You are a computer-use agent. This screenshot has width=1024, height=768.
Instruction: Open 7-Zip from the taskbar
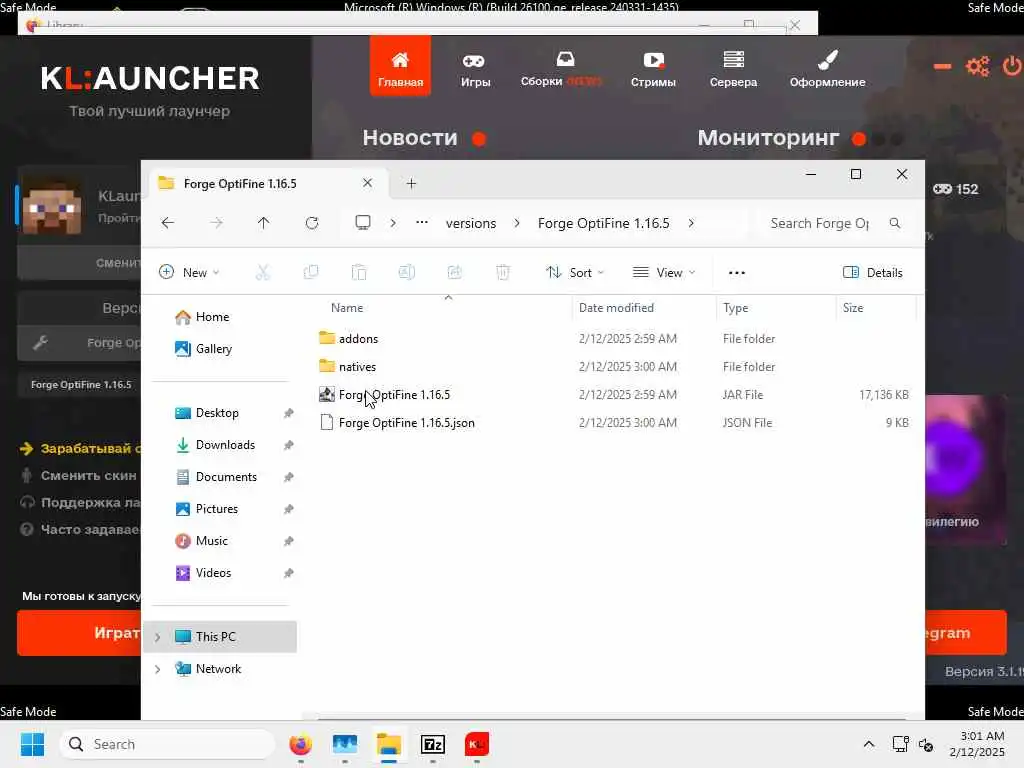point(433,744)
